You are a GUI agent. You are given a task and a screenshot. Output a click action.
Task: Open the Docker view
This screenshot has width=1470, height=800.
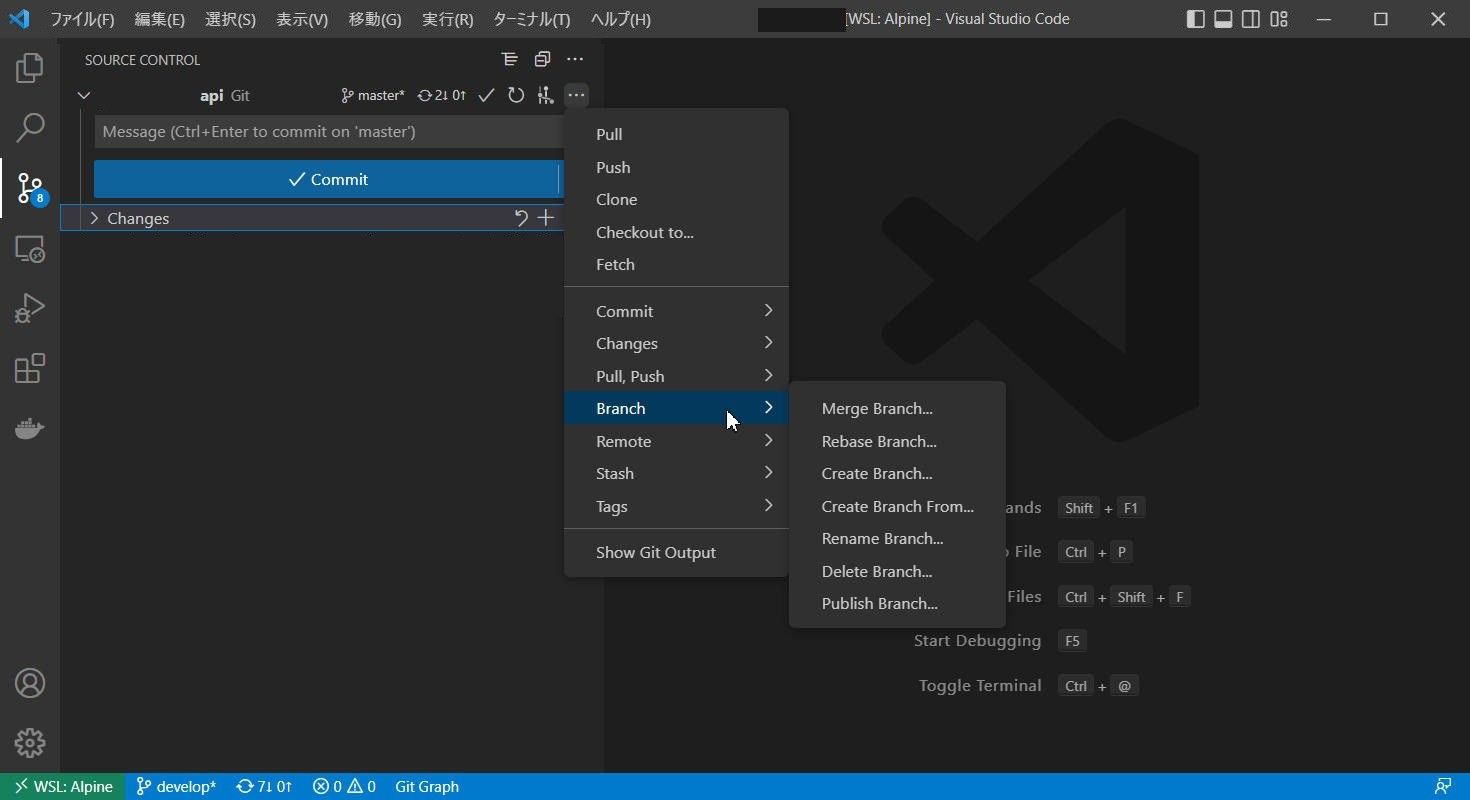(x=30, y=429)
